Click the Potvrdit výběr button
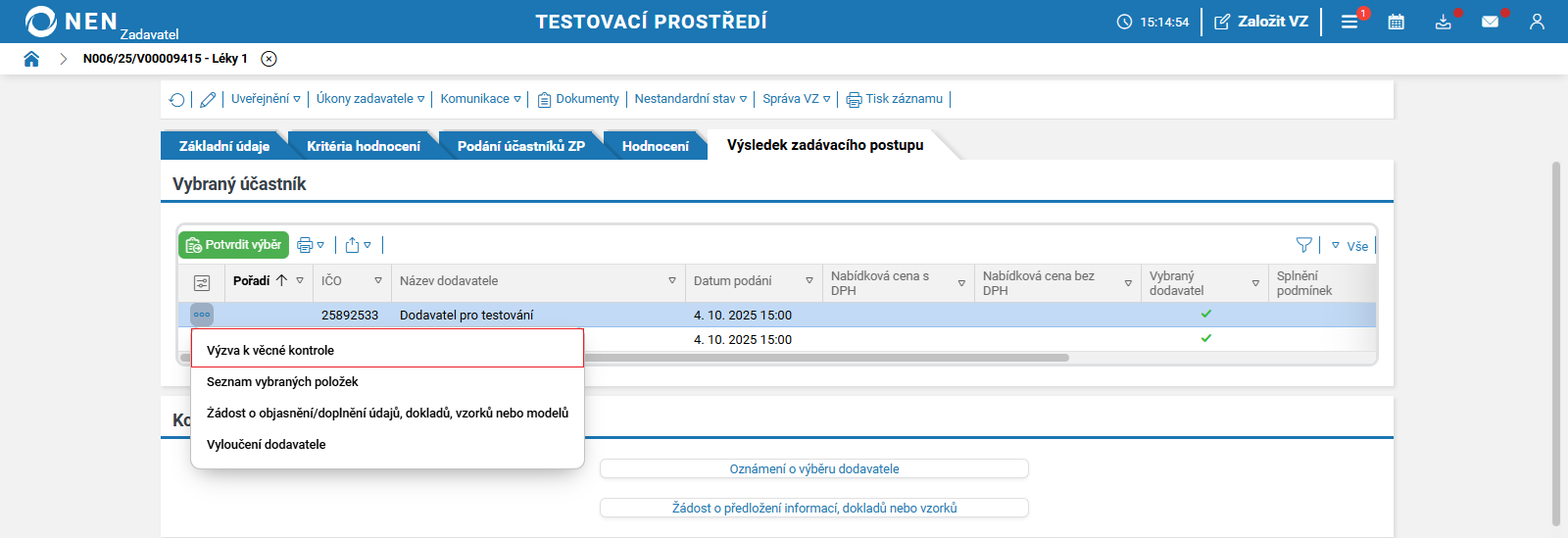The image size is (1568, 538). click(x=233, y=245)
